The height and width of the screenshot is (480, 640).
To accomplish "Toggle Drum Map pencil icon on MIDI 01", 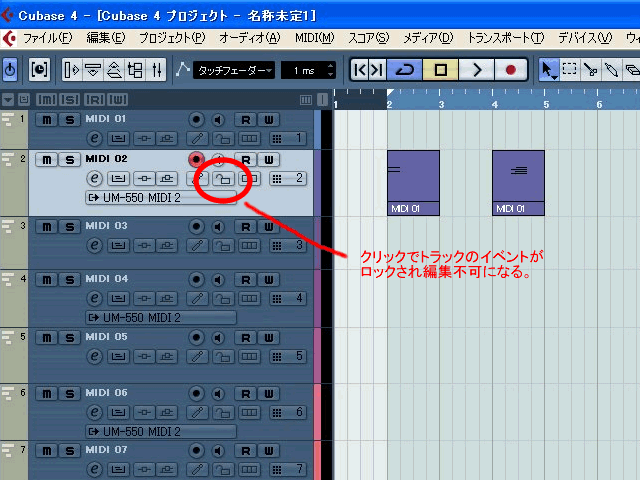I will coord(198,138).
